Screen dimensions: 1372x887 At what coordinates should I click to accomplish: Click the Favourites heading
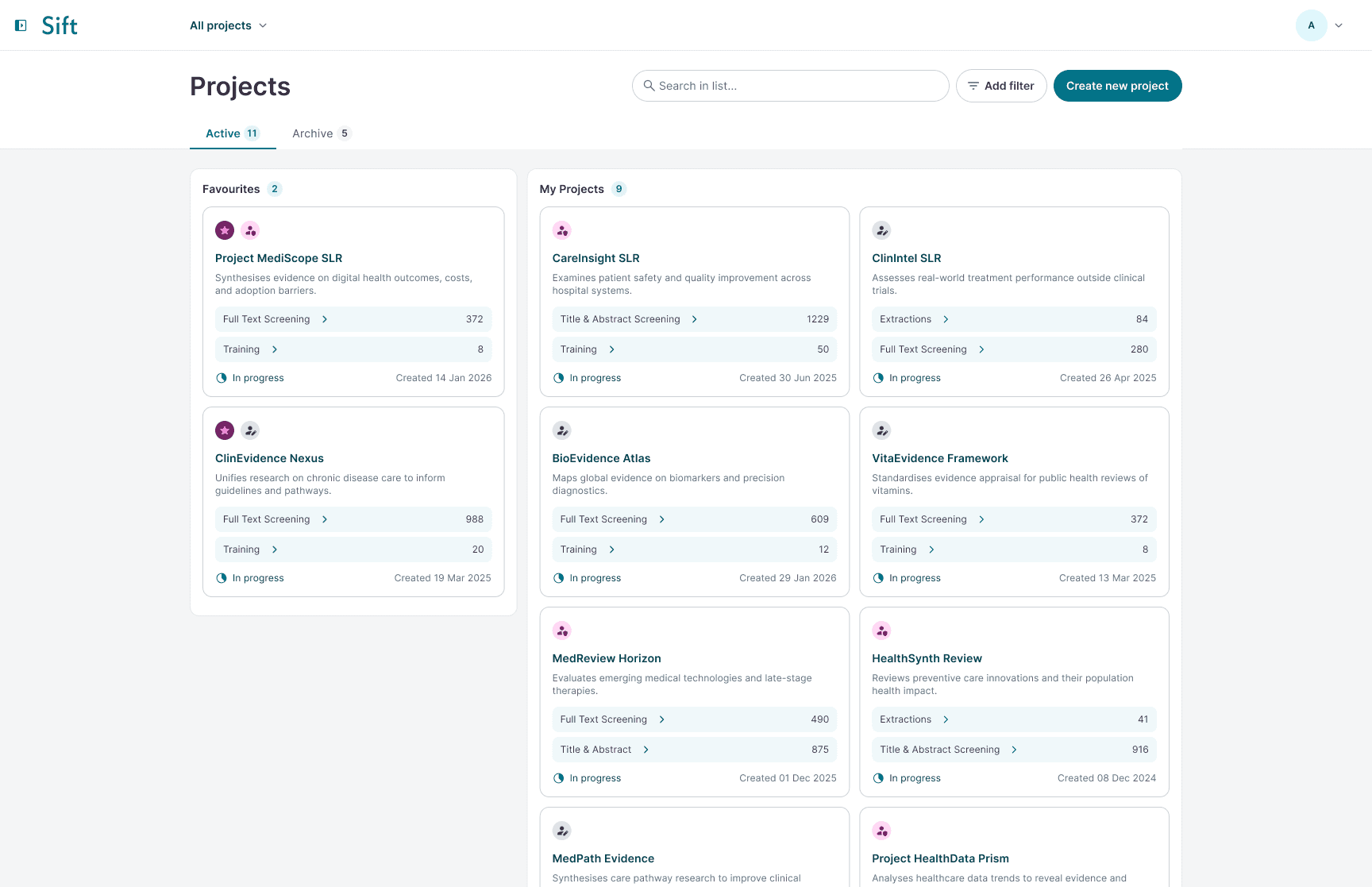(x=231, y=189)
